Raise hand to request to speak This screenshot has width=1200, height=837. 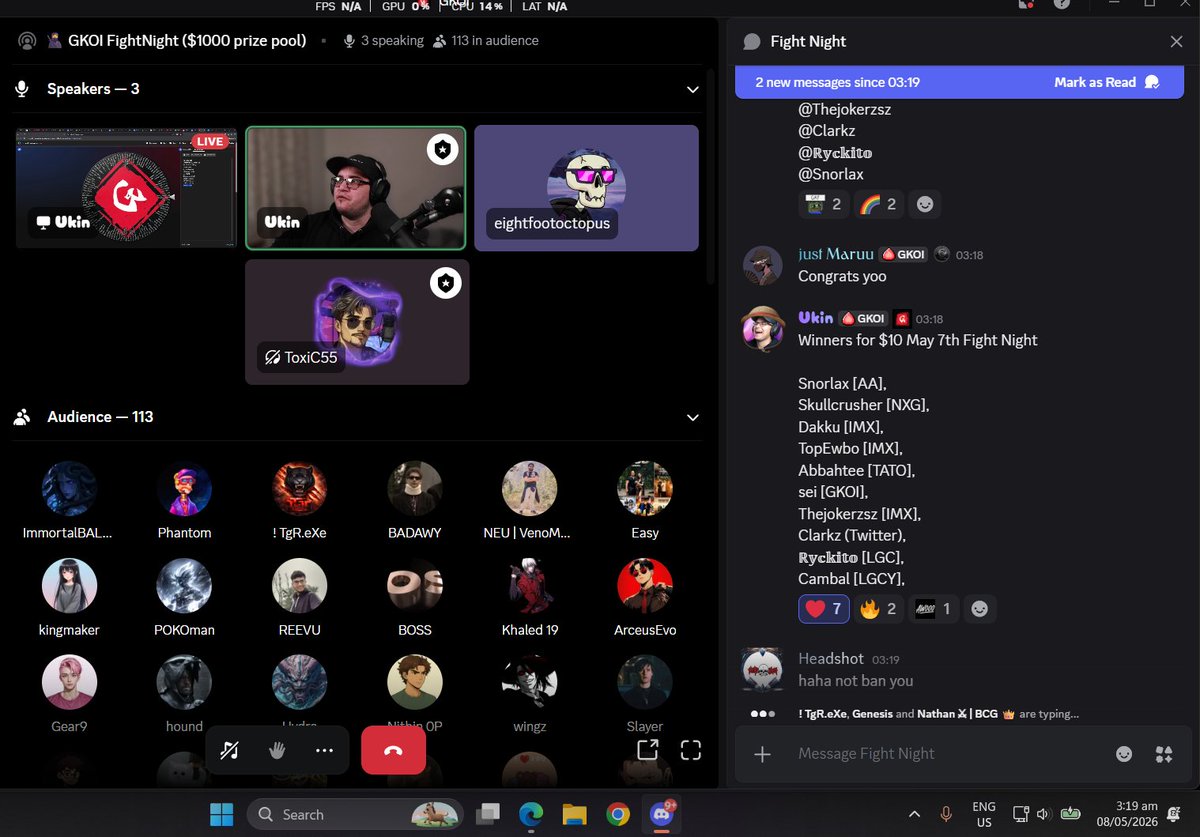(x=277, y=750)
